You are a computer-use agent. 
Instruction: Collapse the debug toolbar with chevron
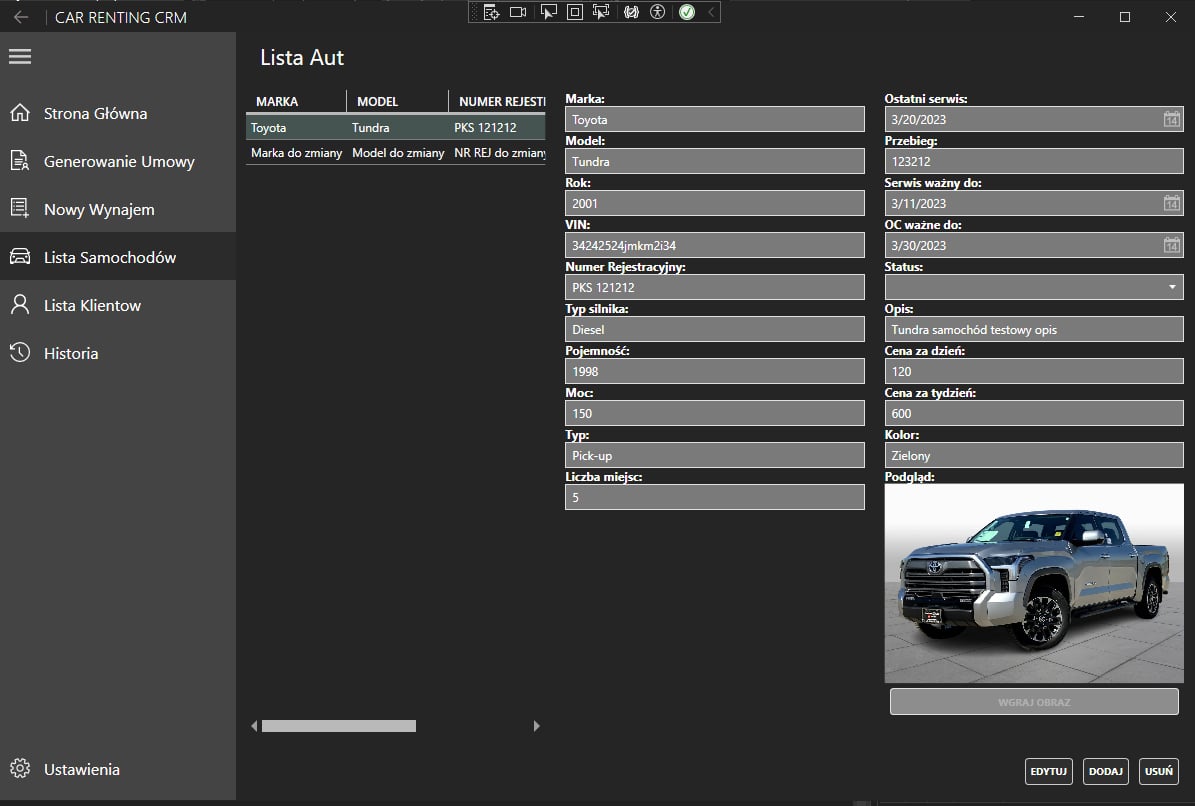pyautogui.click(x=711, y=12)
